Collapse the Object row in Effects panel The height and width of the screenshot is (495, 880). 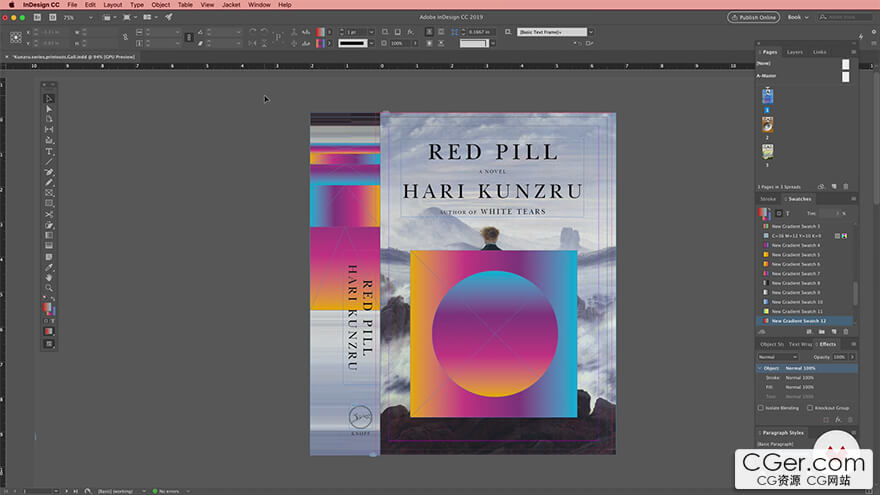tap(760, 368)
